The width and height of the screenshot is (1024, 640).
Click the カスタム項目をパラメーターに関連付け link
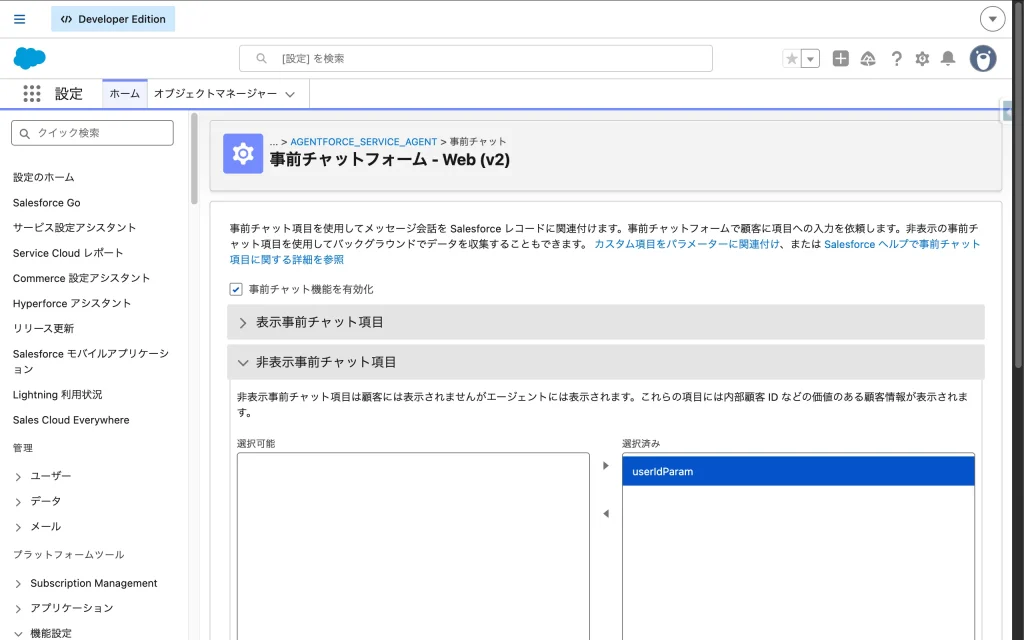pyautogui.click(x=686, y=244)
